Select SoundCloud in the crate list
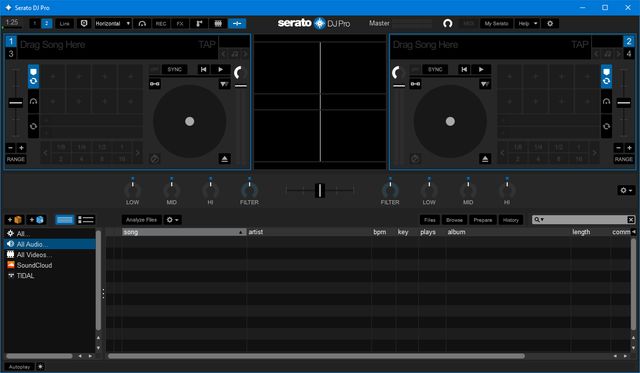This screenshot has height=373, width=640. (50, 265)
